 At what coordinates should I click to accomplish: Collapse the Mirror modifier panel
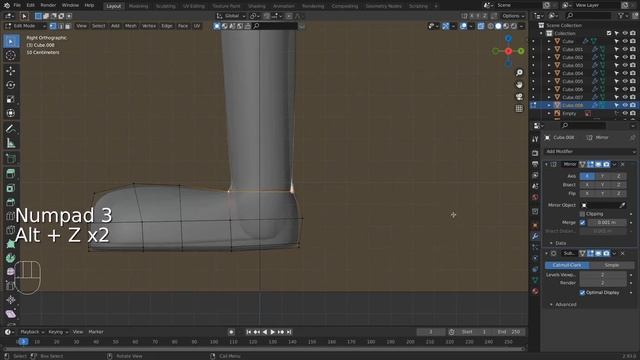(547, 164)
